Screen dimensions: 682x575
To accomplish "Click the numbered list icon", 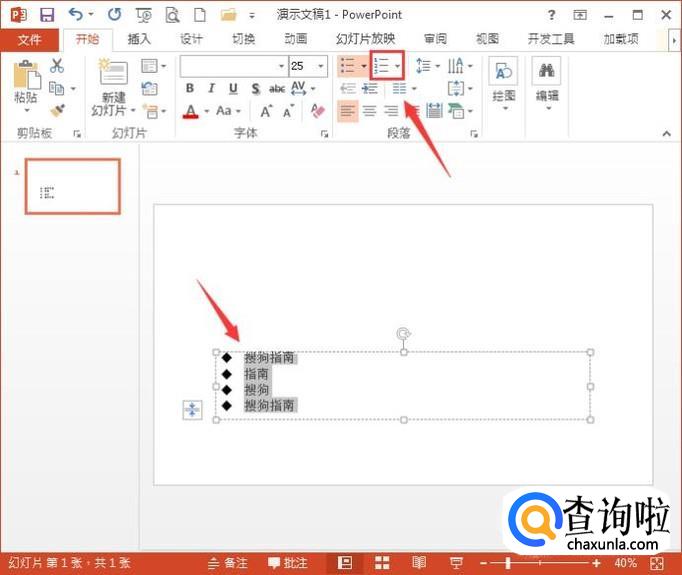I will (x=381, y=66).
